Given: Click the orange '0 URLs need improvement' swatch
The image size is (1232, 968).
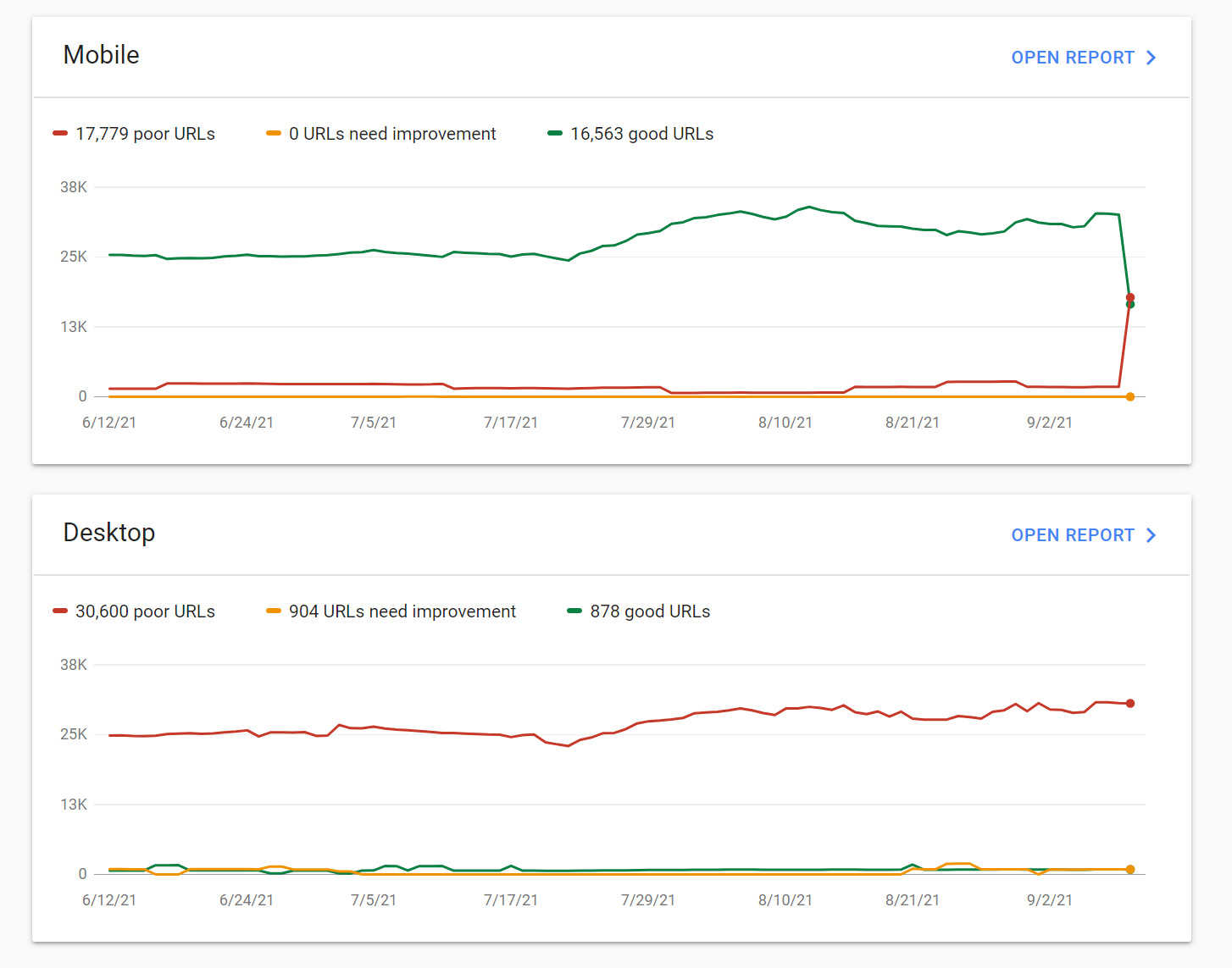Looking at the screenshot, I should click(274, 133).
